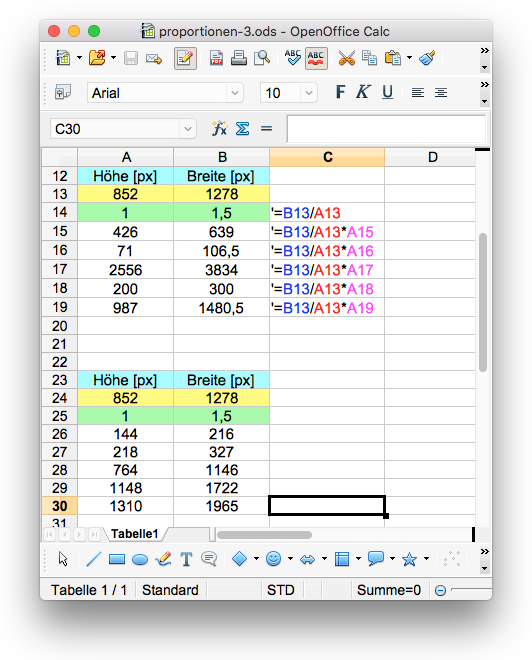Click the zoom out minus button
This screenshot has width=532, height=660.
coord(440,591)
